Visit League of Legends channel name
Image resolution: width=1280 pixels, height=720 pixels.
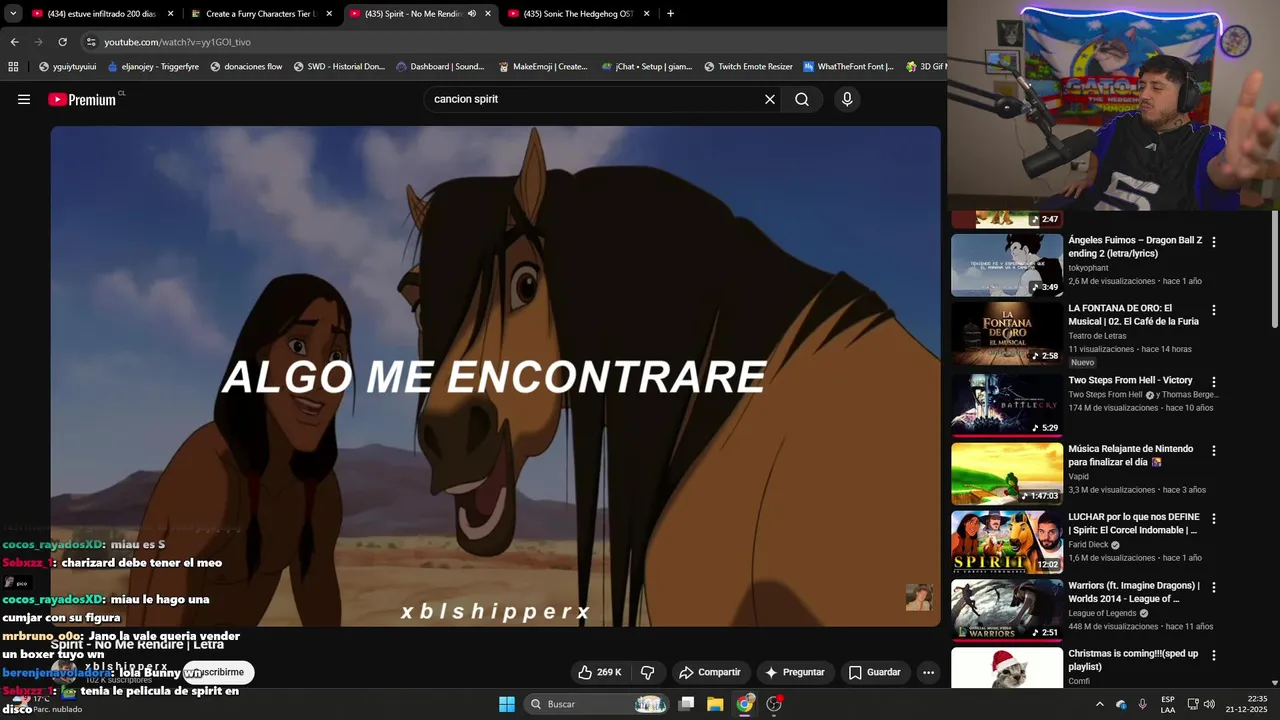click(x=1102, y=613)
